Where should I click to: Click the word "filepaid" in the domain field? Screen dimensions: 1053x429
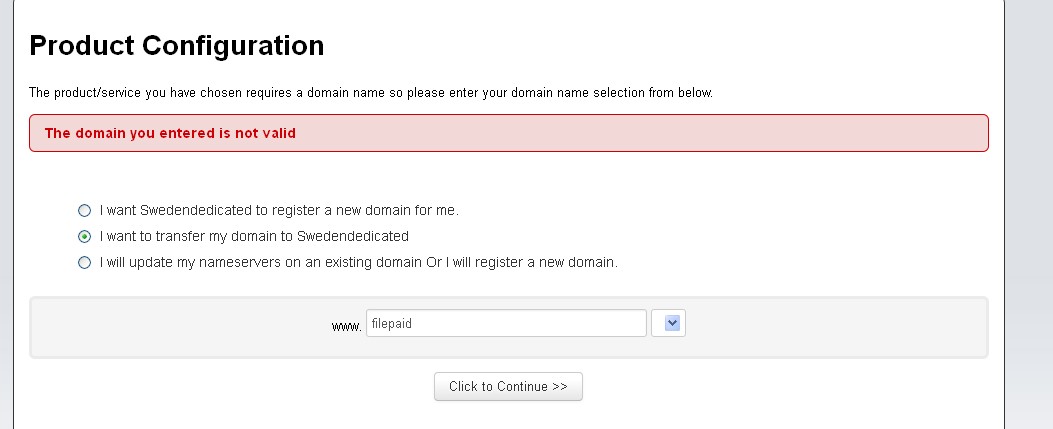[x=391, y=323]
